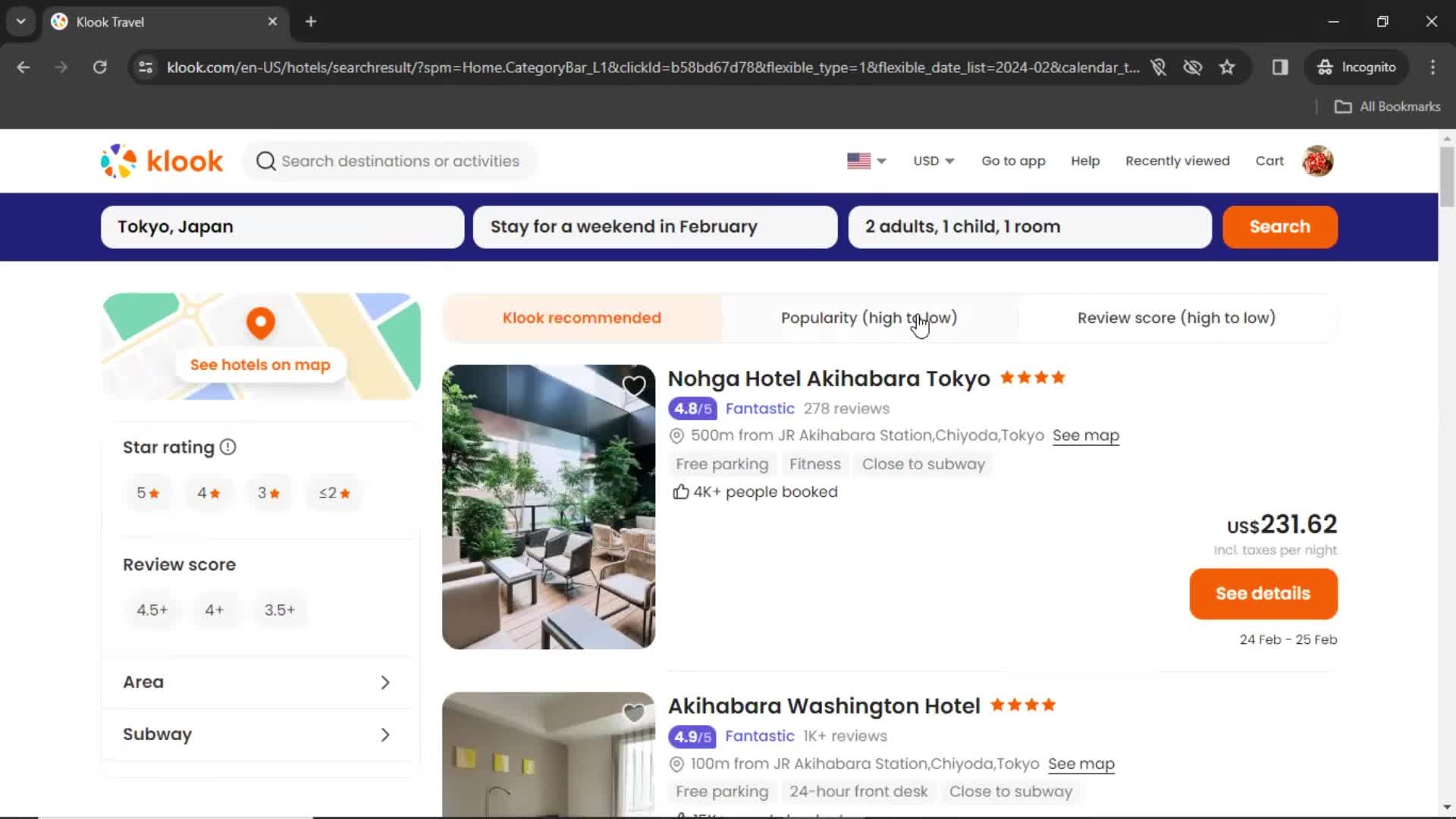This screenshot has width=1456, height=819.
Task: Open the US flag language selector
Action: (x=867, y=161)
